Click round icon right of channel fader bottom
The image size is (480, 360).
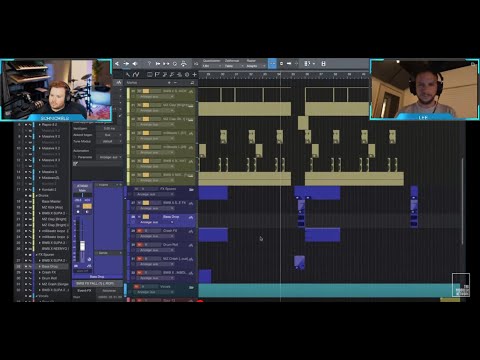pyautogui.click(x=89, y=259)
